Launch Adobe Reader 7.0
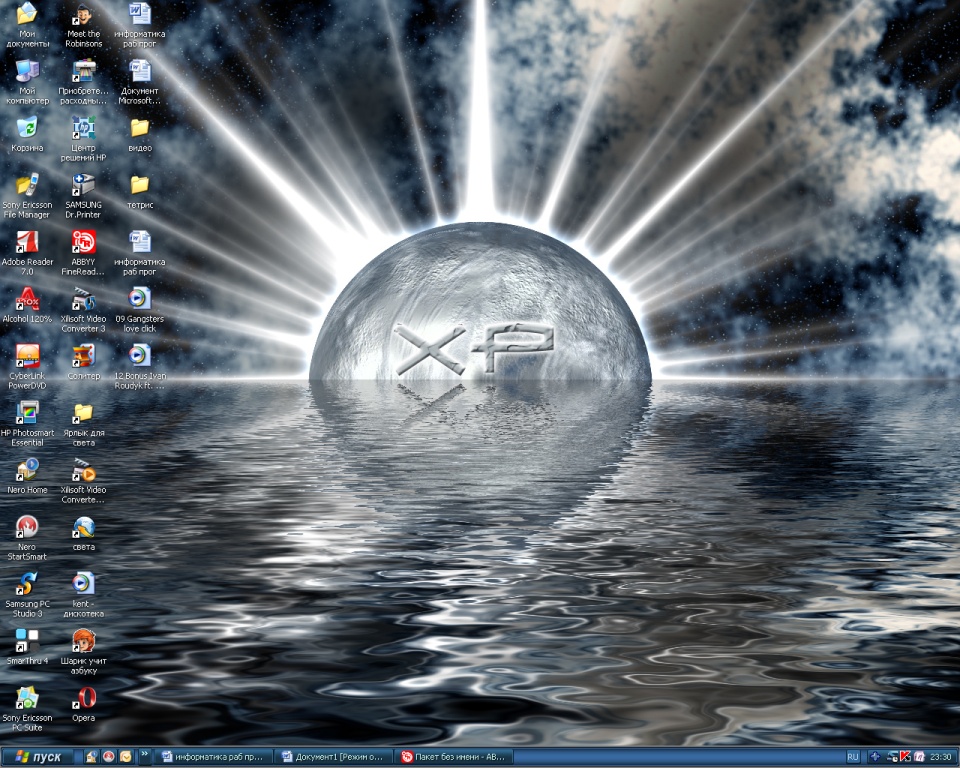This screenshot has width=960, height=768. click(x=27, y=254)
